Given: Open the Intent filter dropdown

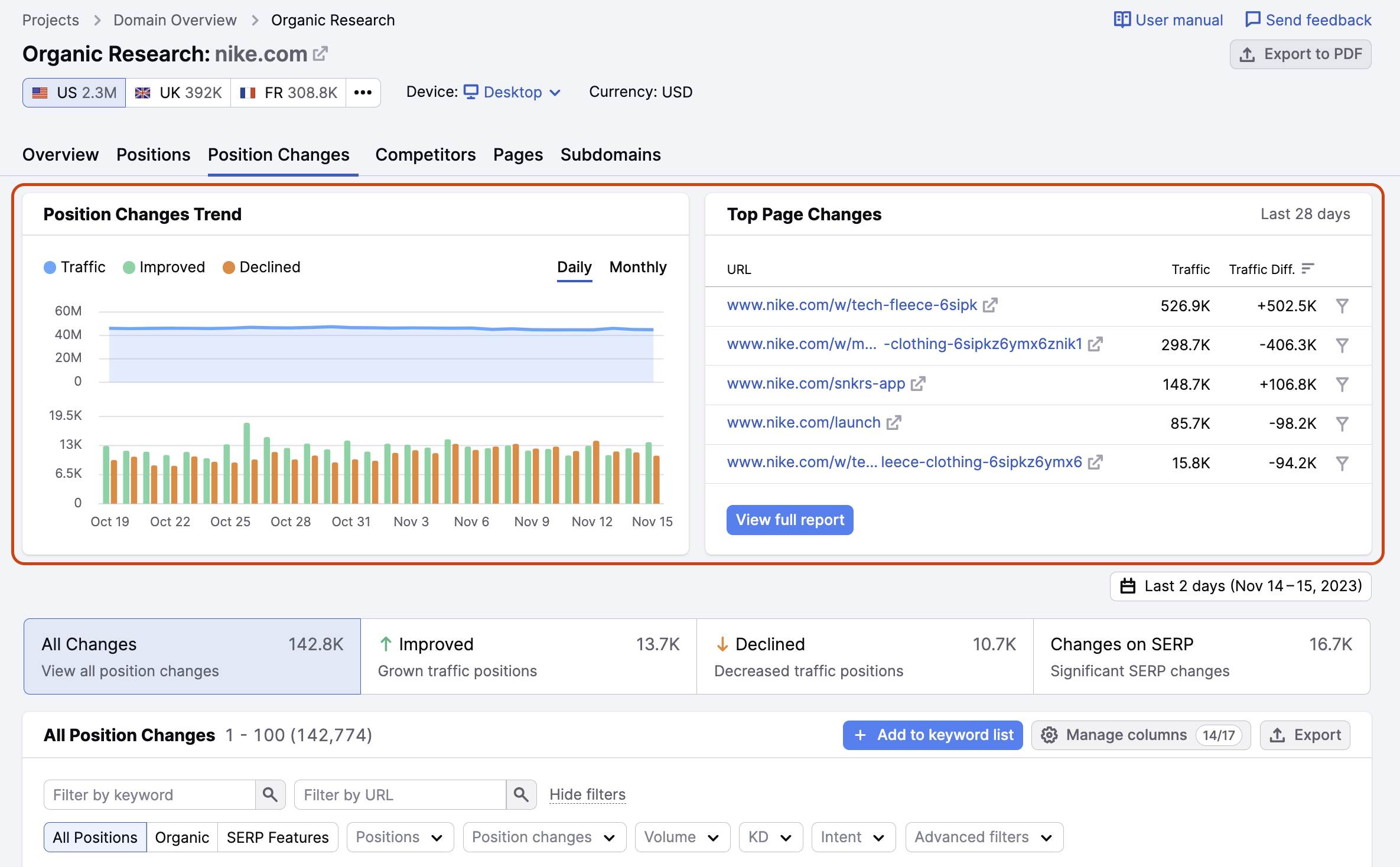Looking at the screenshot, I should (853, 837).
